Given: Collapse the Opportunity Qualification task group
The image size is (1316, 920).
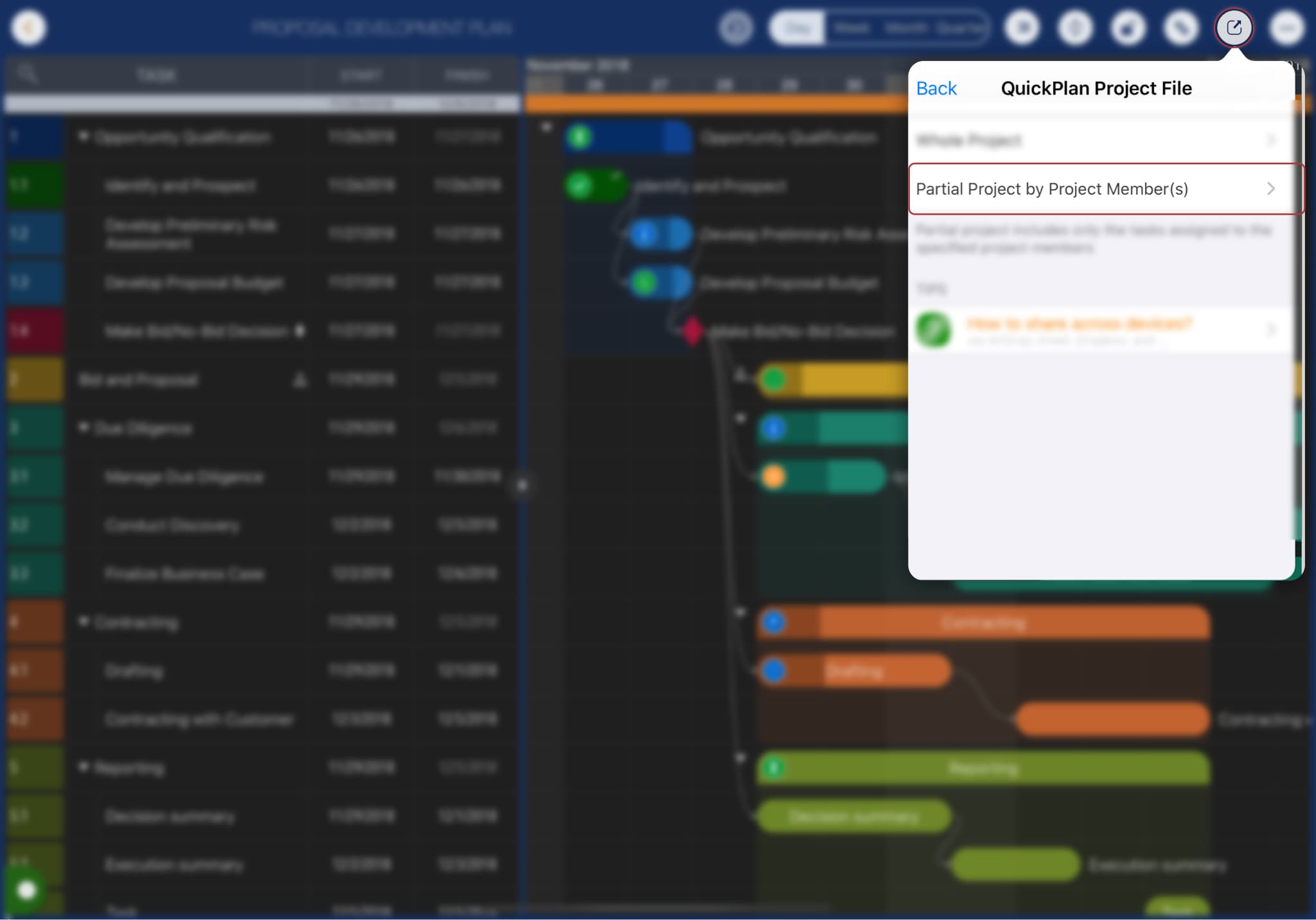Looking at the screenshot, I should coord(84,136).
